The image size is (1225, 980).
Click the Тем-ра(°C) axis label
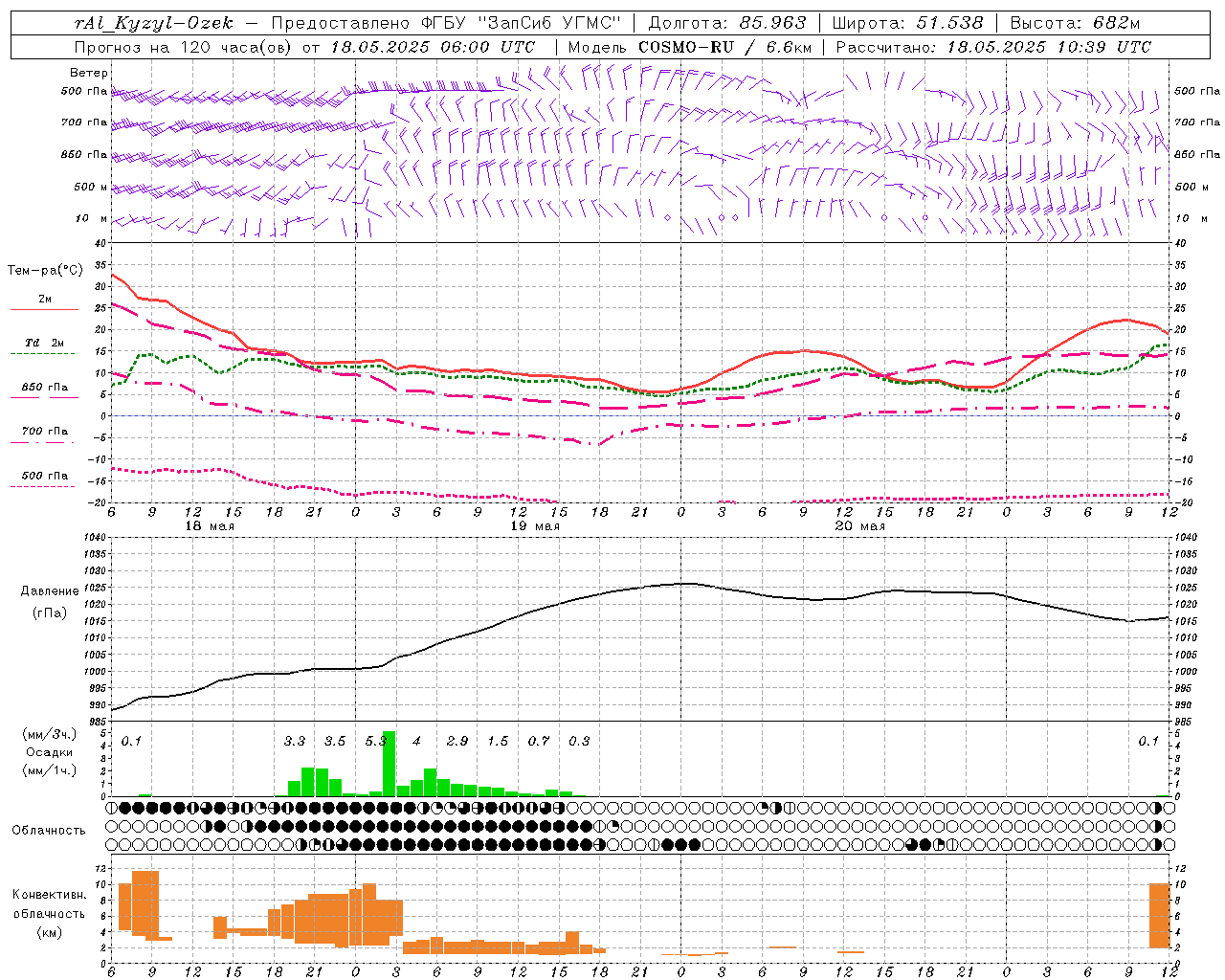[x=45, y=271]
